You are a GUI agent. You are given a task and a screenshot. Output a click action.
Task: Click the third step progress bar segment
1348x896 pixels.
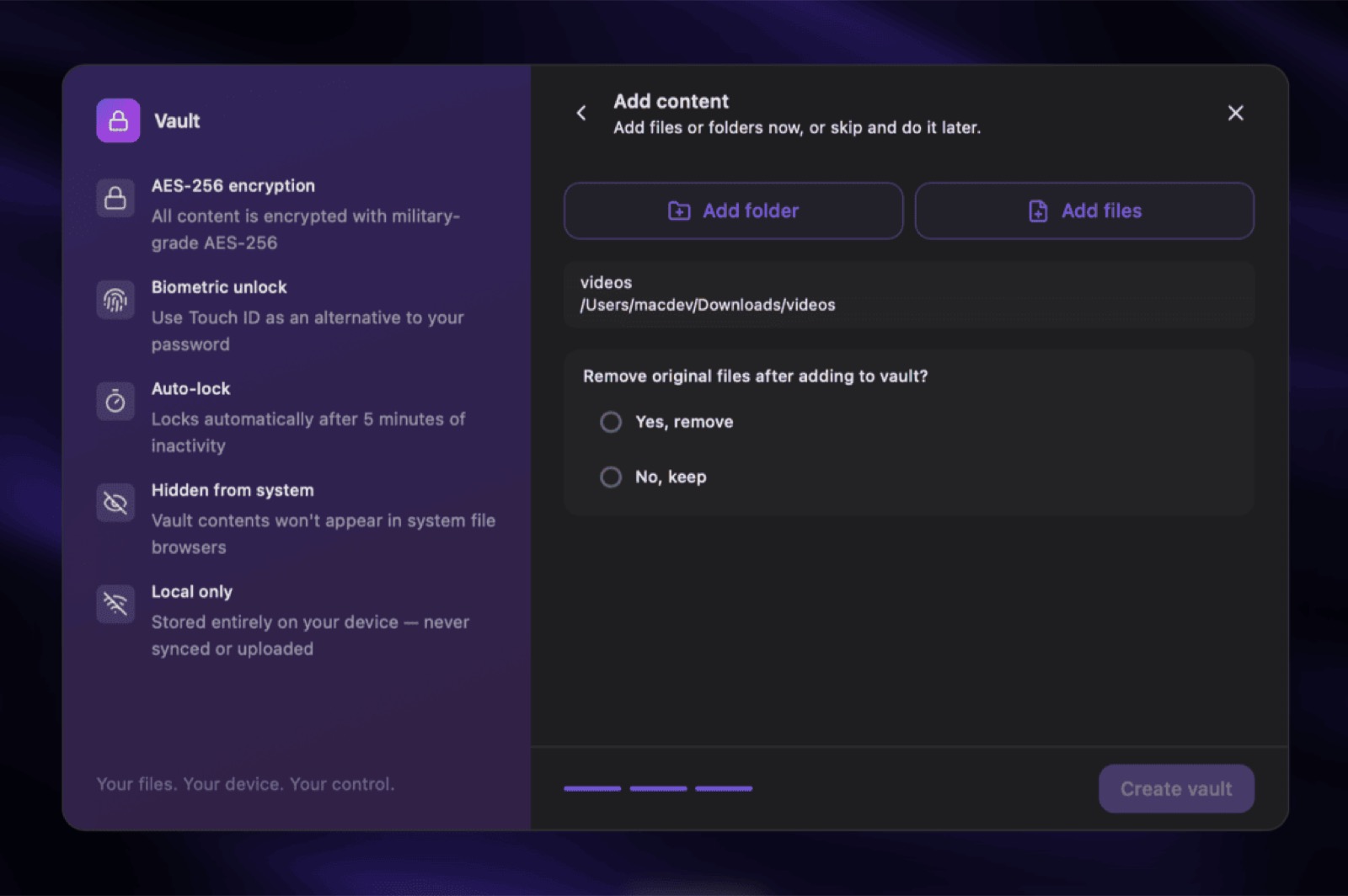click(x=724, y=789)
